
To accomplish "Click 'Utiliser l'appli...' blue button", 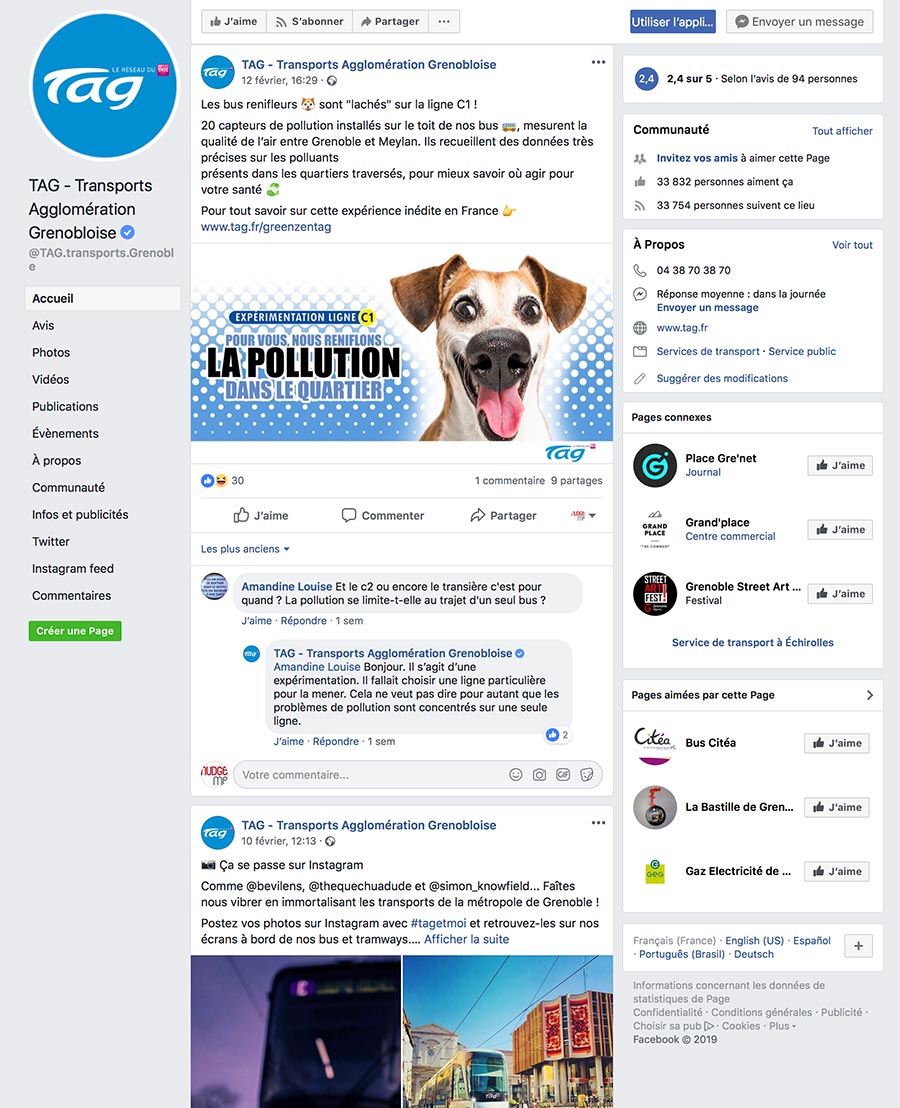I will 673,21.
